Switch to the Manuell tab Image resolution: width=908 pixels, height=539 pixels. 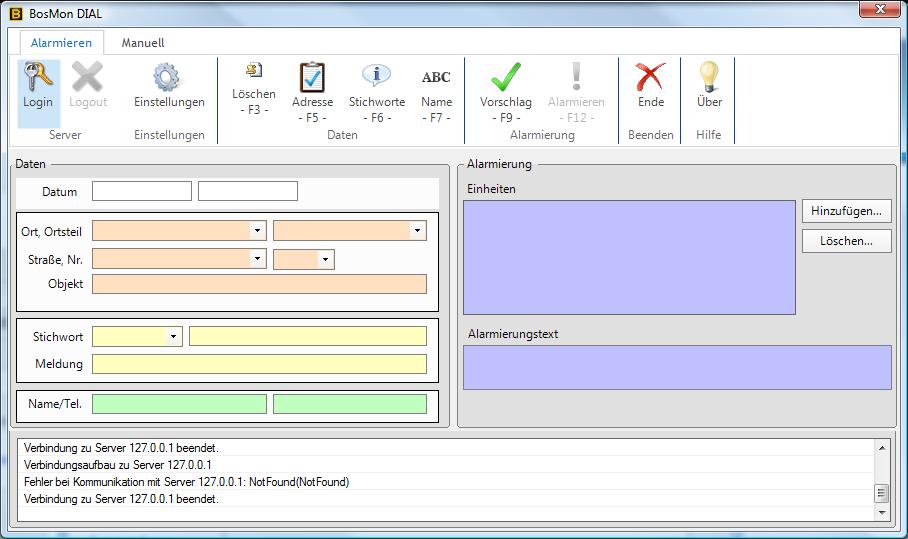pos(143,43)
